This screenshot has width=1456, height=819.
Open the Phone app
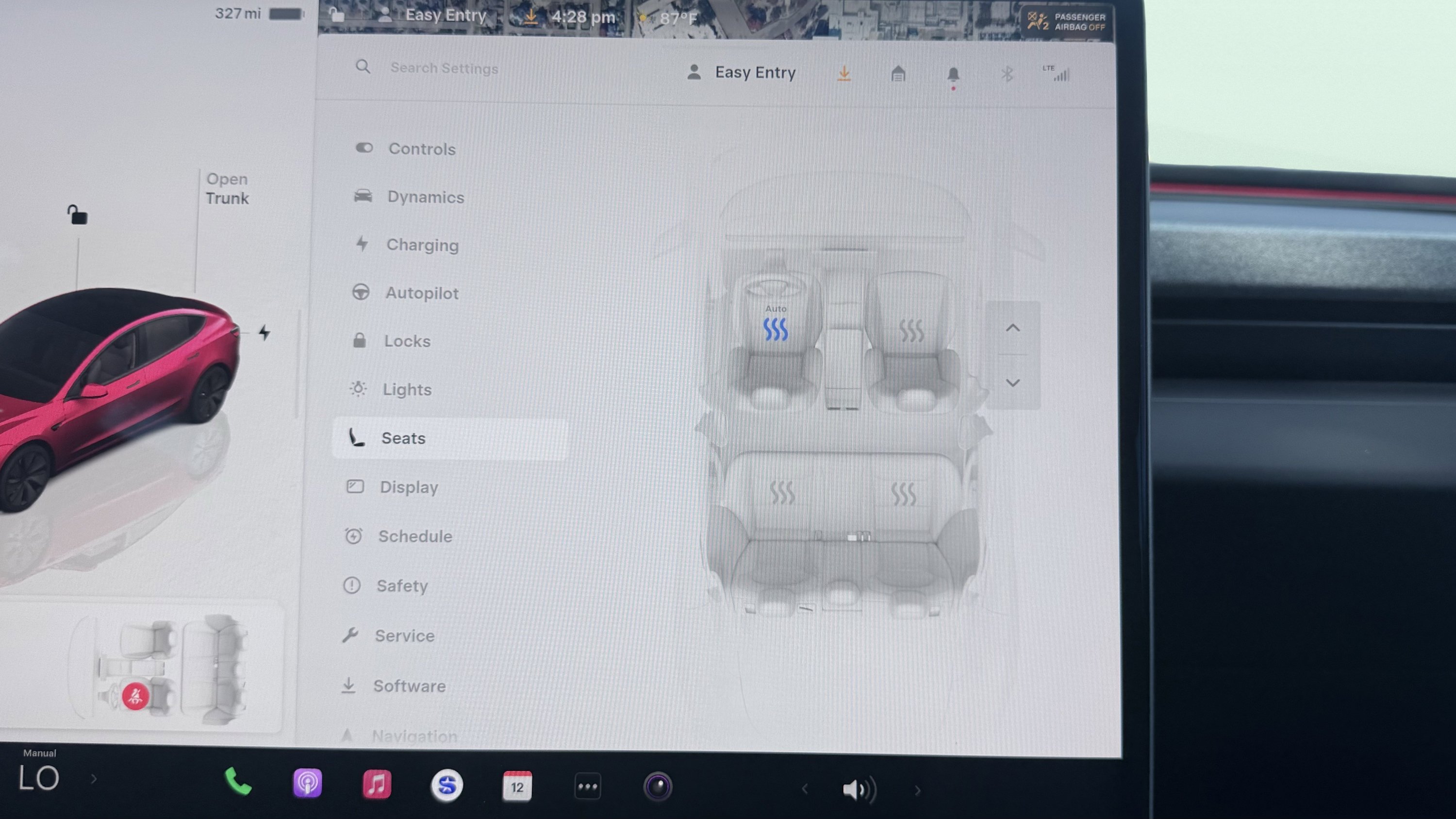238,782
